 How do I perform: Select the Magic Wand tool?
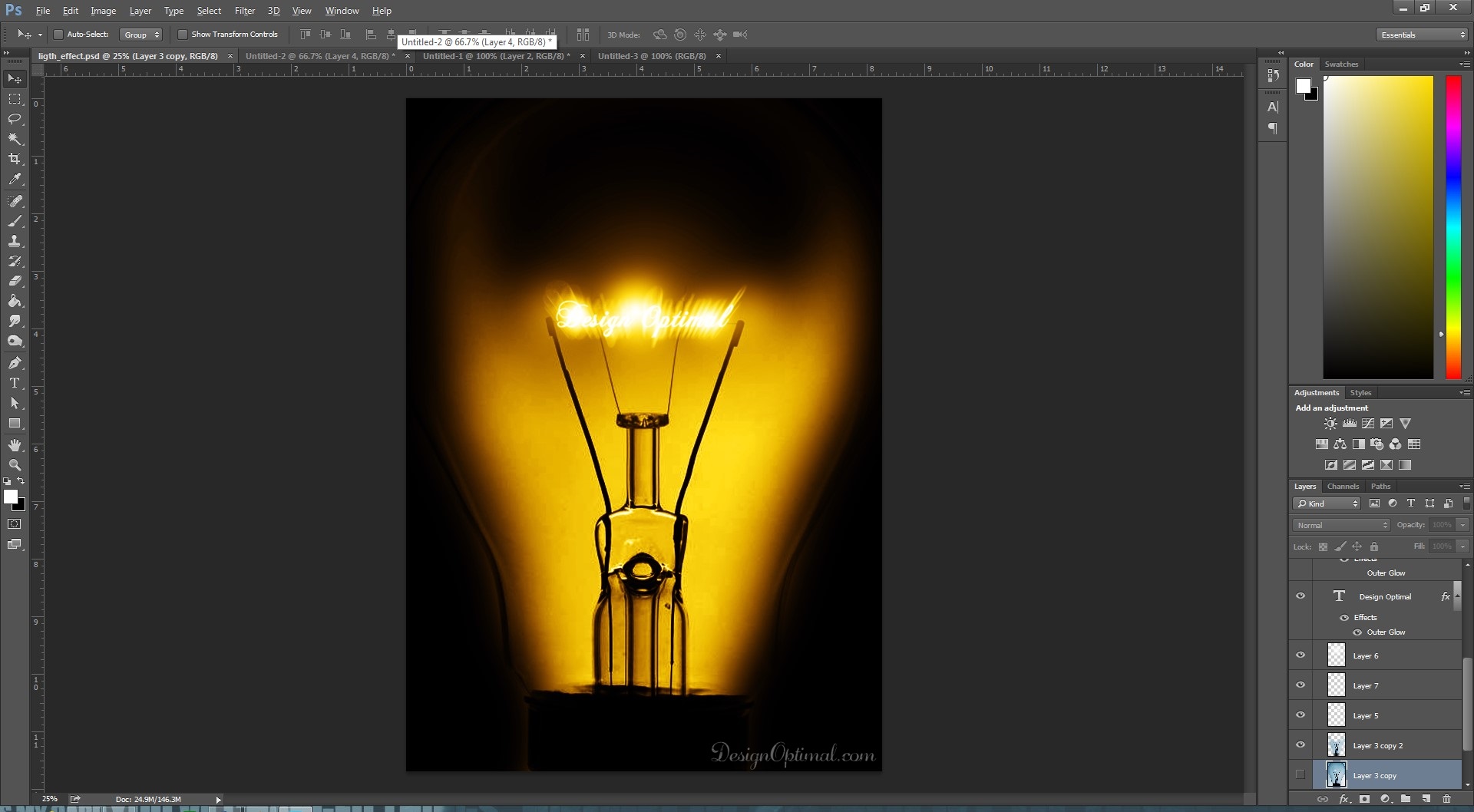[x=15, y=139]
